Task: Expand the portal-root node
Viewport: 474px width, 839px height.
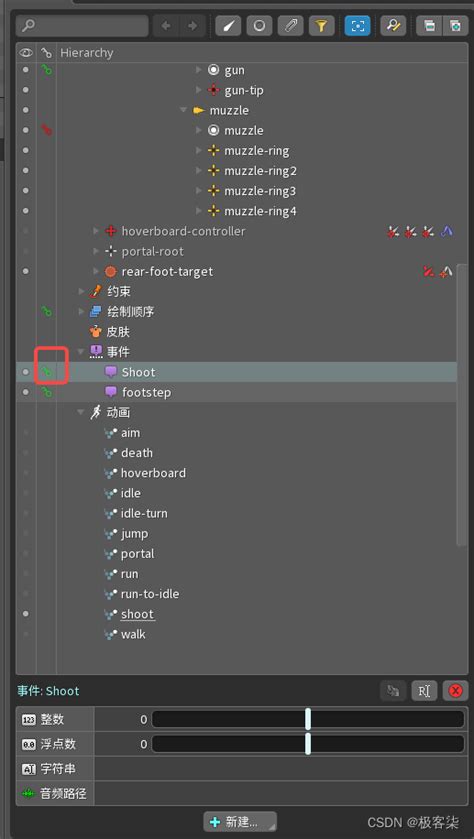Action: pos(96,251)
